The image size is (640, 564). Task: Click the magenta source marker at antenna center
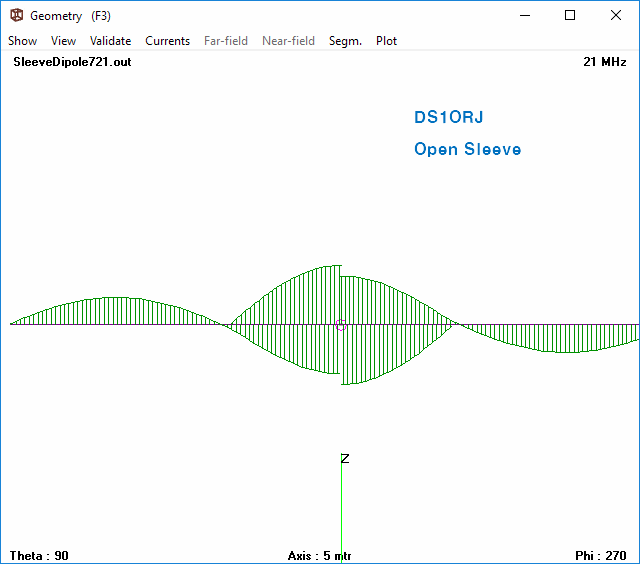tap(341, 325)
